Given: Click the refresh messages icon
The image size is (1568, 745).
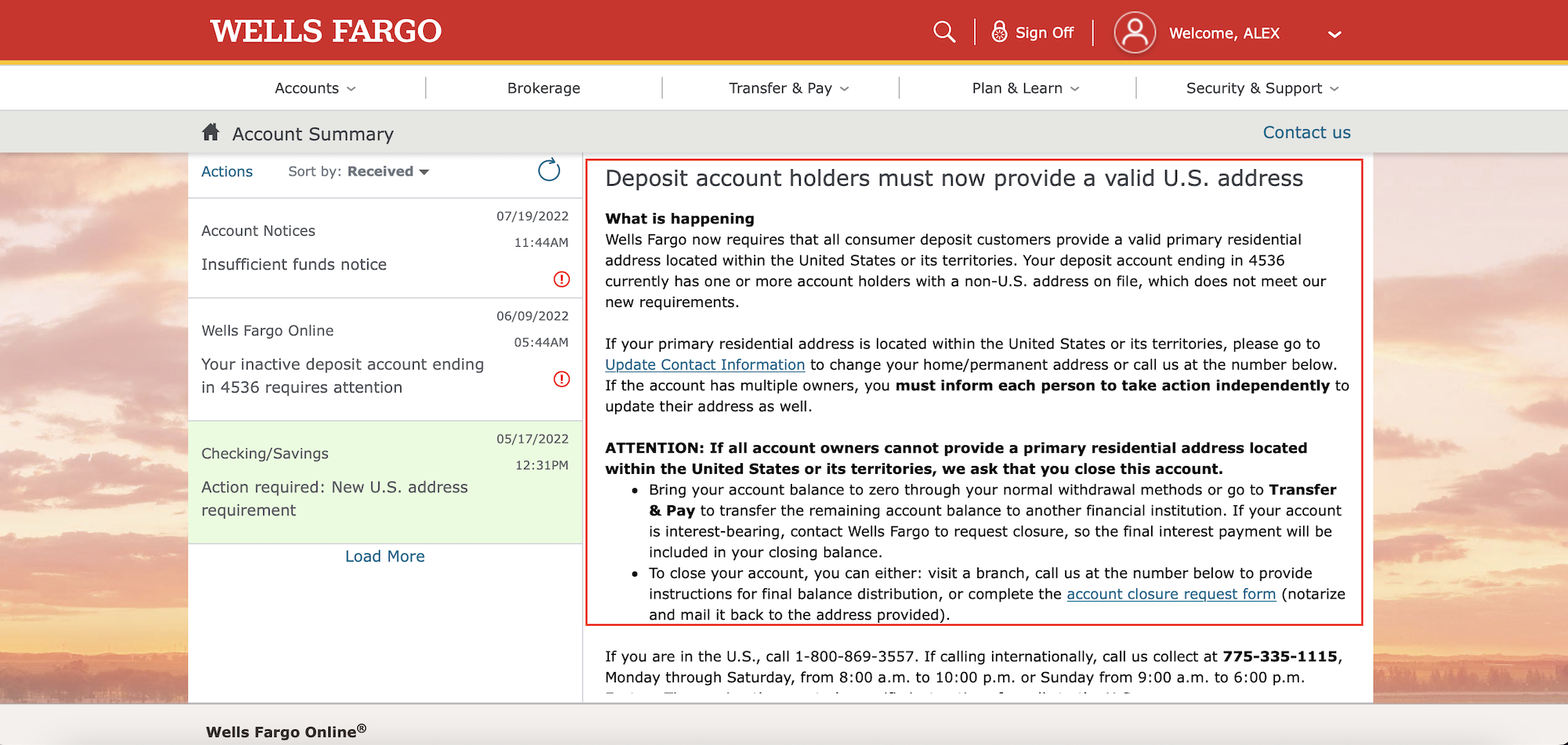Looking at the screenshot, I should (549, 169).
